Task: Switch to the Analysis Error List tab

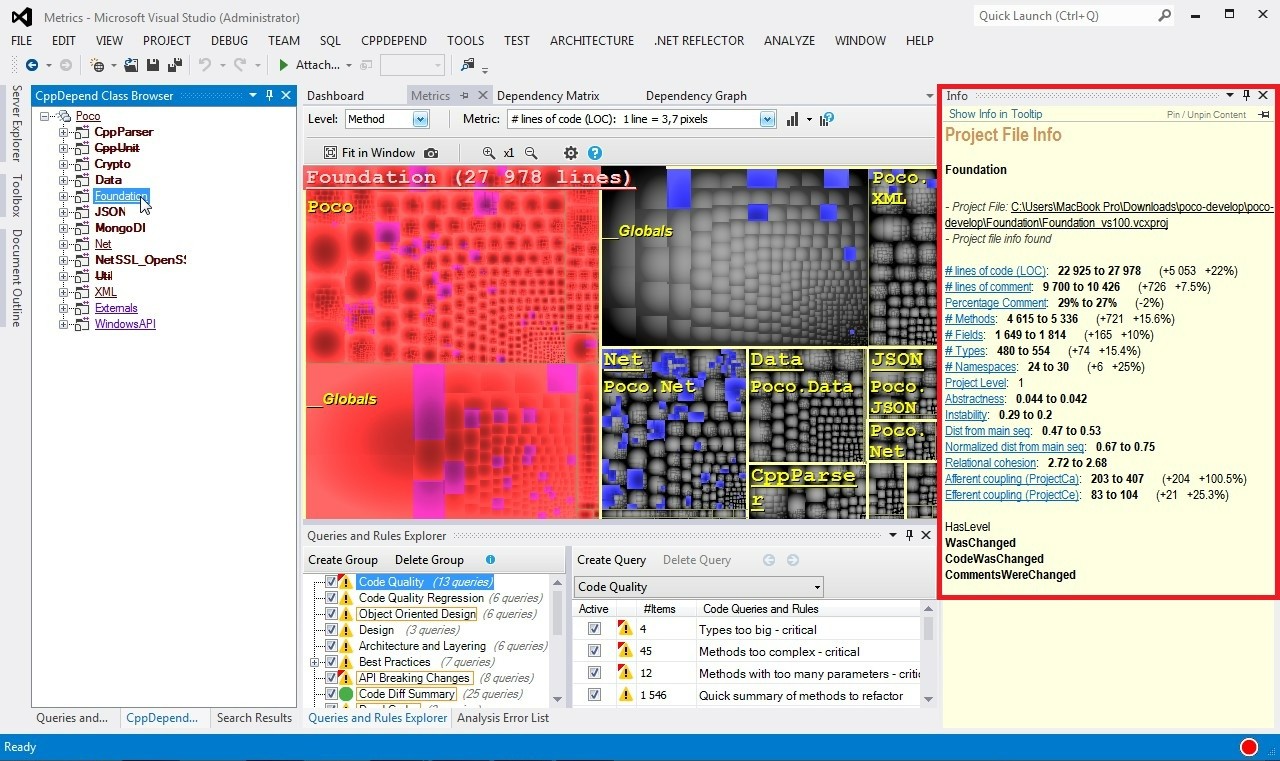Action: click(x=503, y=718)
